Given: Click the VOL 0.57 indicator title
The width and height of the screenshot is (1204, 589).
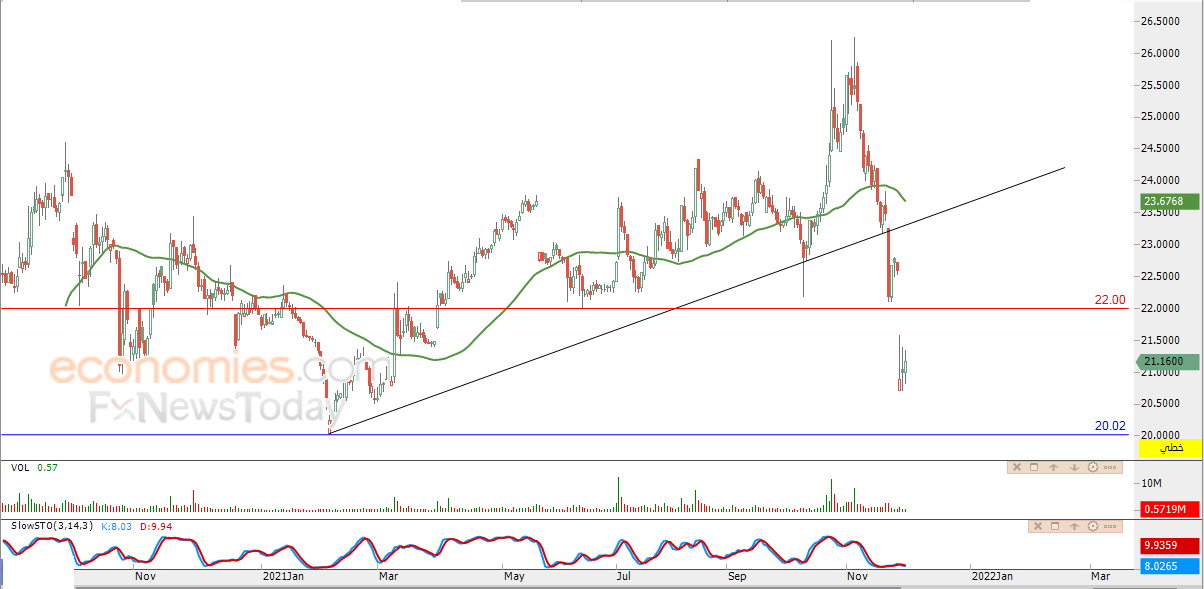Looking at the screenshot, I should click(x=31, y=467).
